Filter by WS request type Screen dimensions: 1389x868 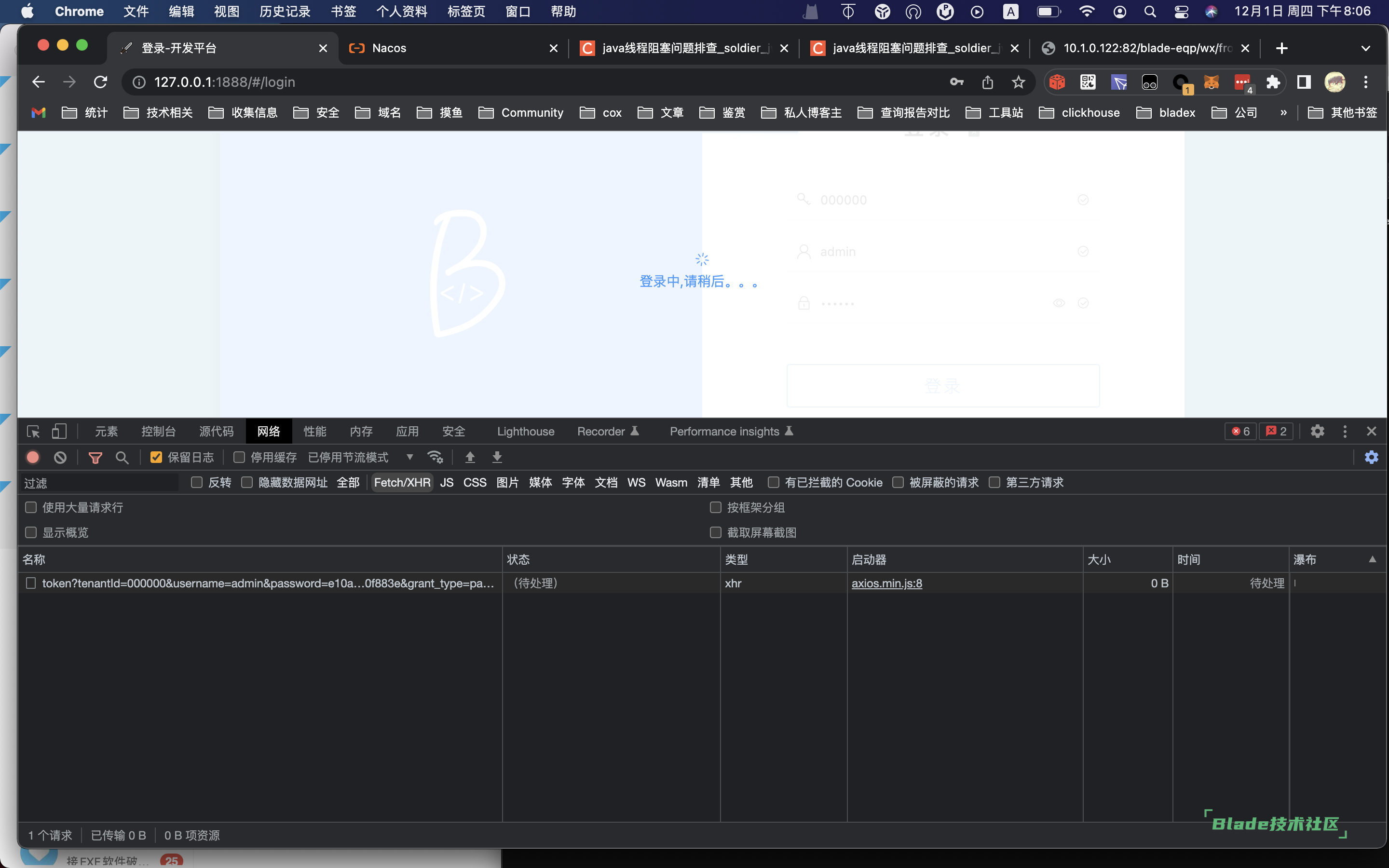[x=636, y=482]
